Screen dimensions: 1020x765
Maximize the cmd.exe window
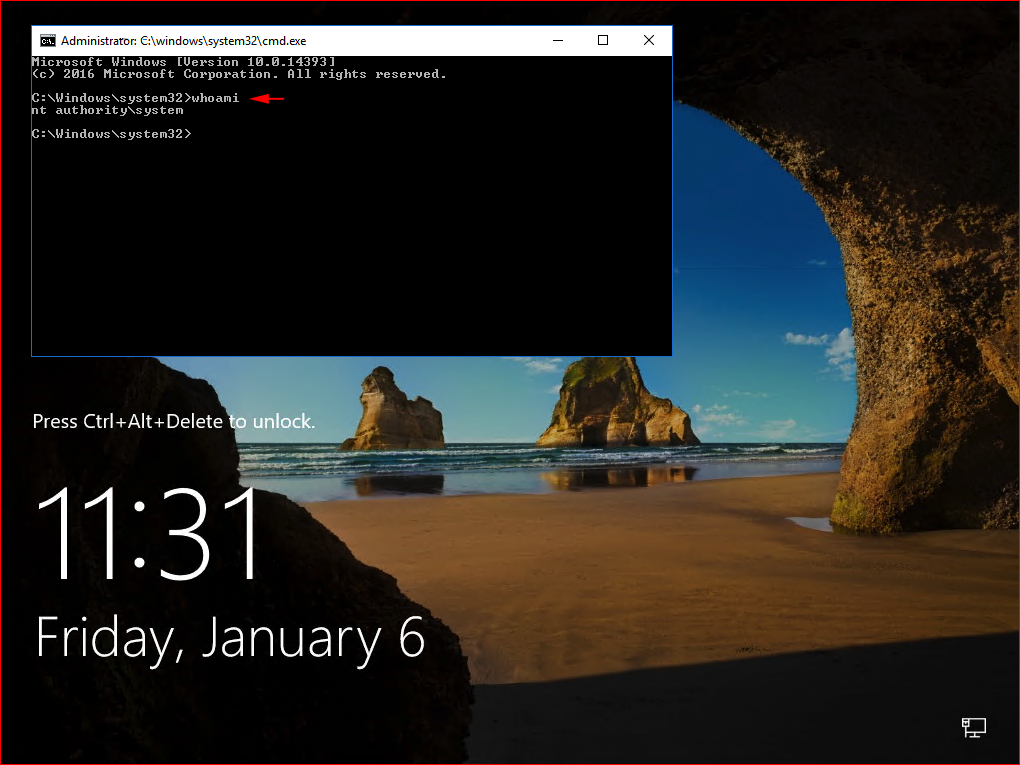(603, 40)
